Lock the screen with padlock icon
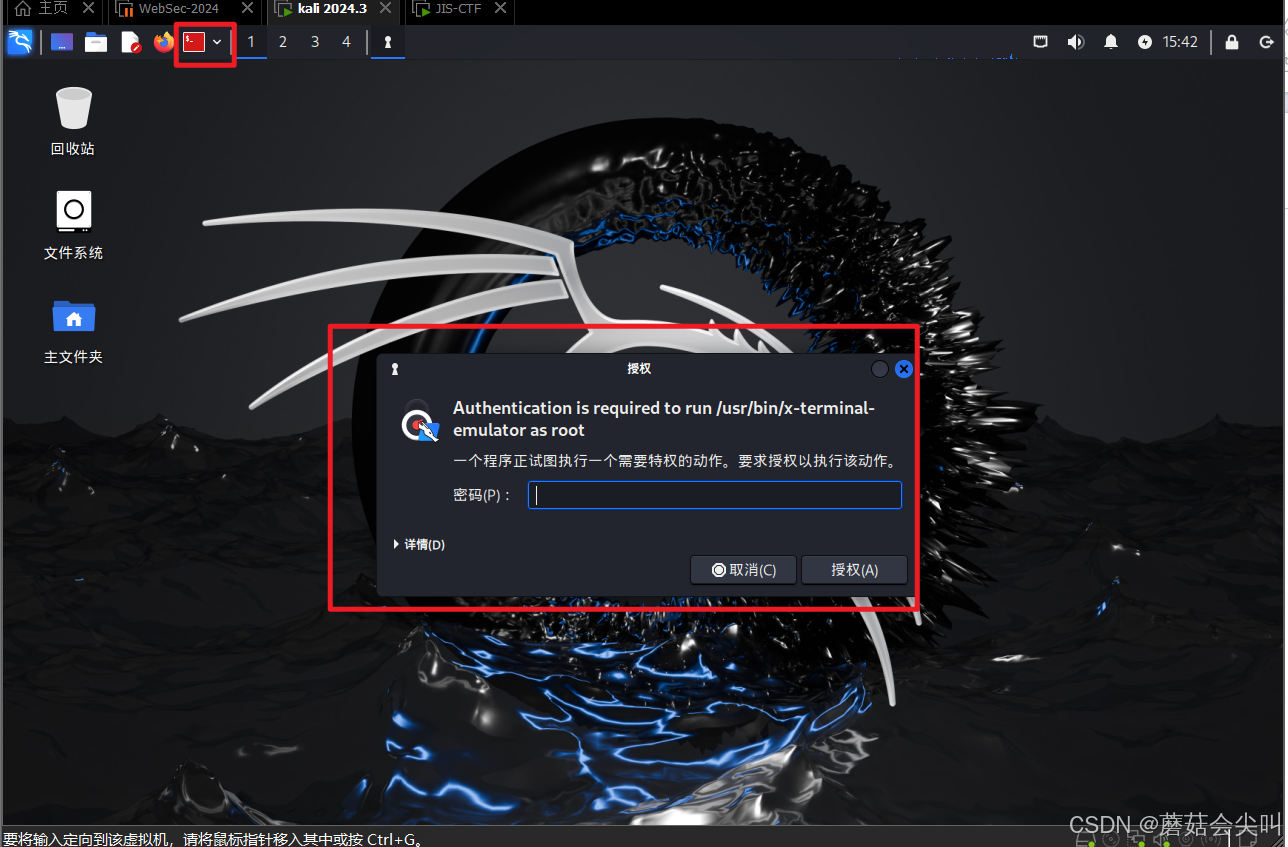The height and width of the screenshot is (847, 1288). pos(1232,42)
